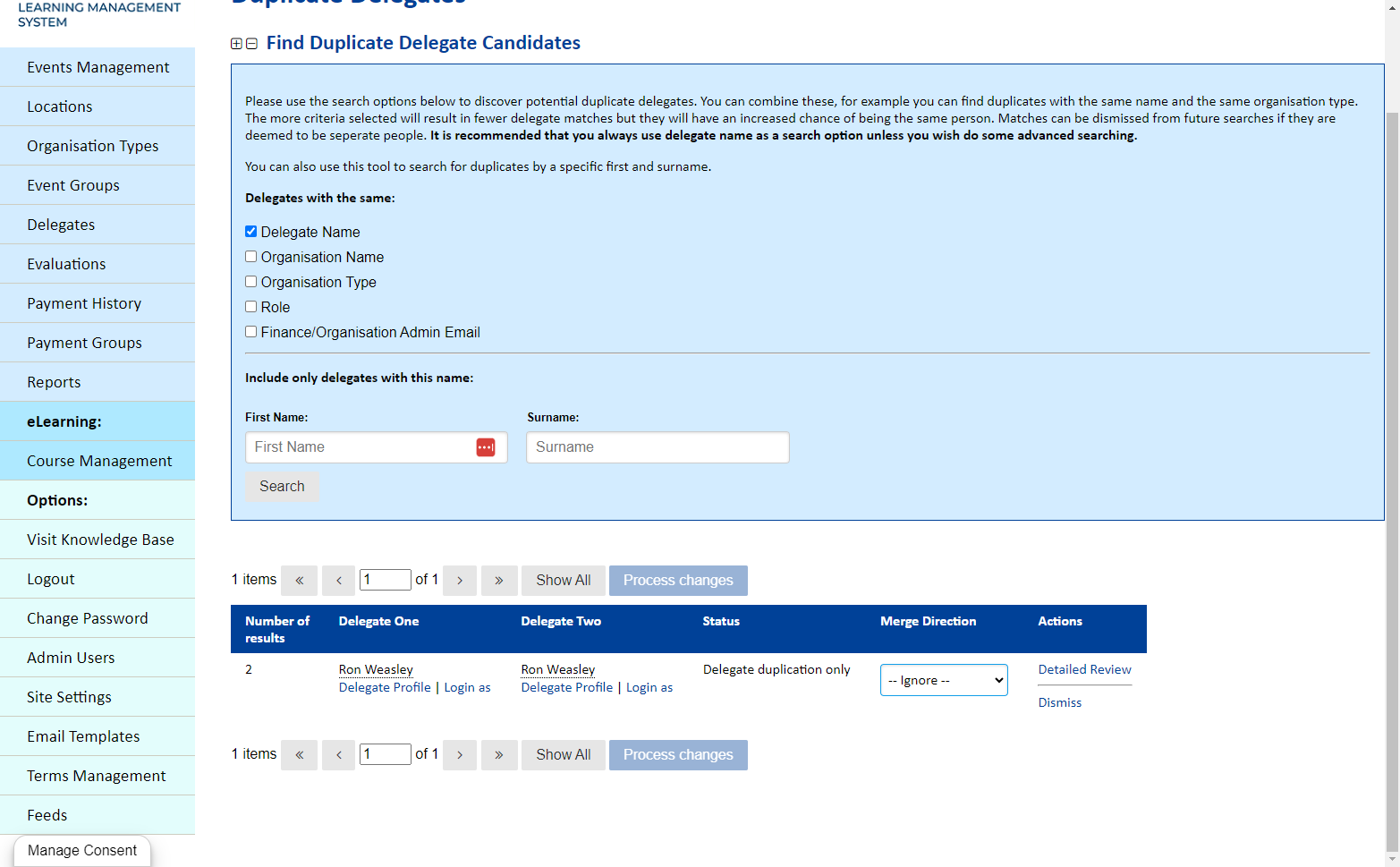The image size is (1400, 867).
Task: Open Detailed Review link
Action: click(x=1084, y=669)
